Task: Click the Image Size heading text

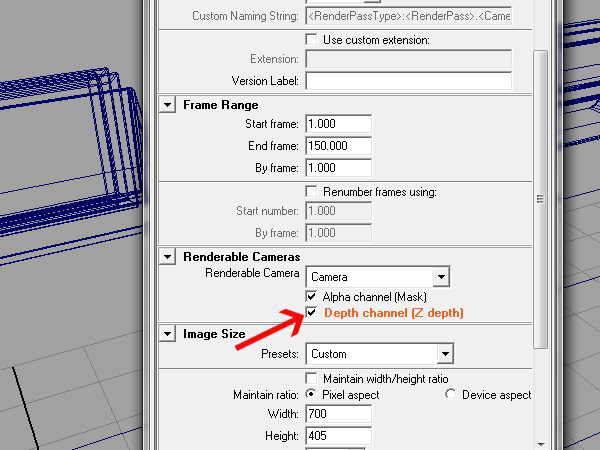Action: pos(214,334)
